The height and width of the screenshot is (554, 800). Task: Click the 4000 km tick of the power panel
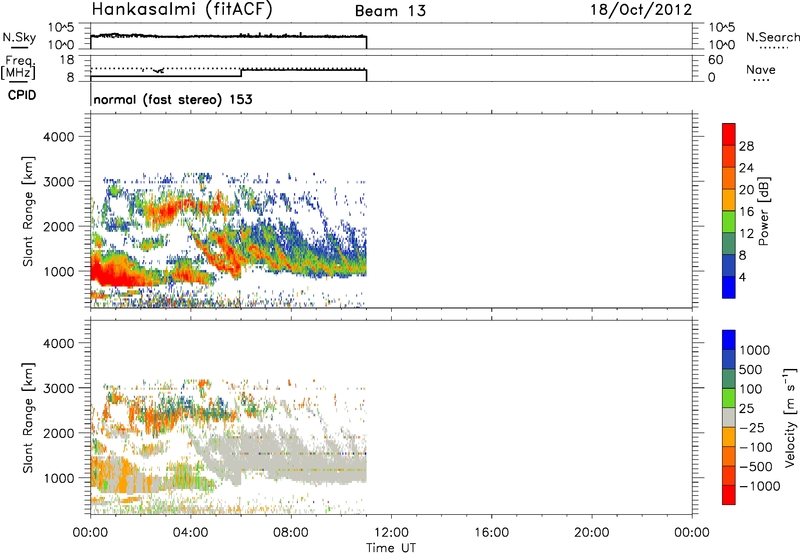(58, 137)
